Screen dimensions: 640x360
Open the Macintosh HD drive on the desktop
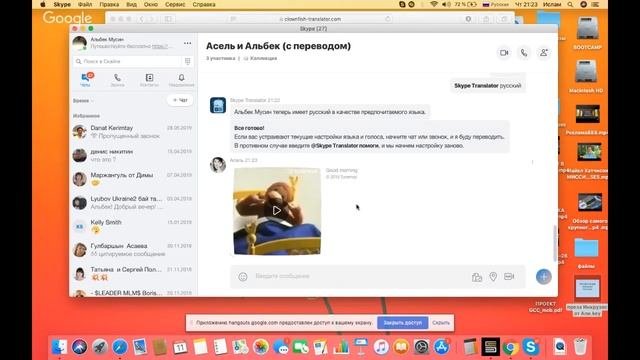(x=586, y=76)
